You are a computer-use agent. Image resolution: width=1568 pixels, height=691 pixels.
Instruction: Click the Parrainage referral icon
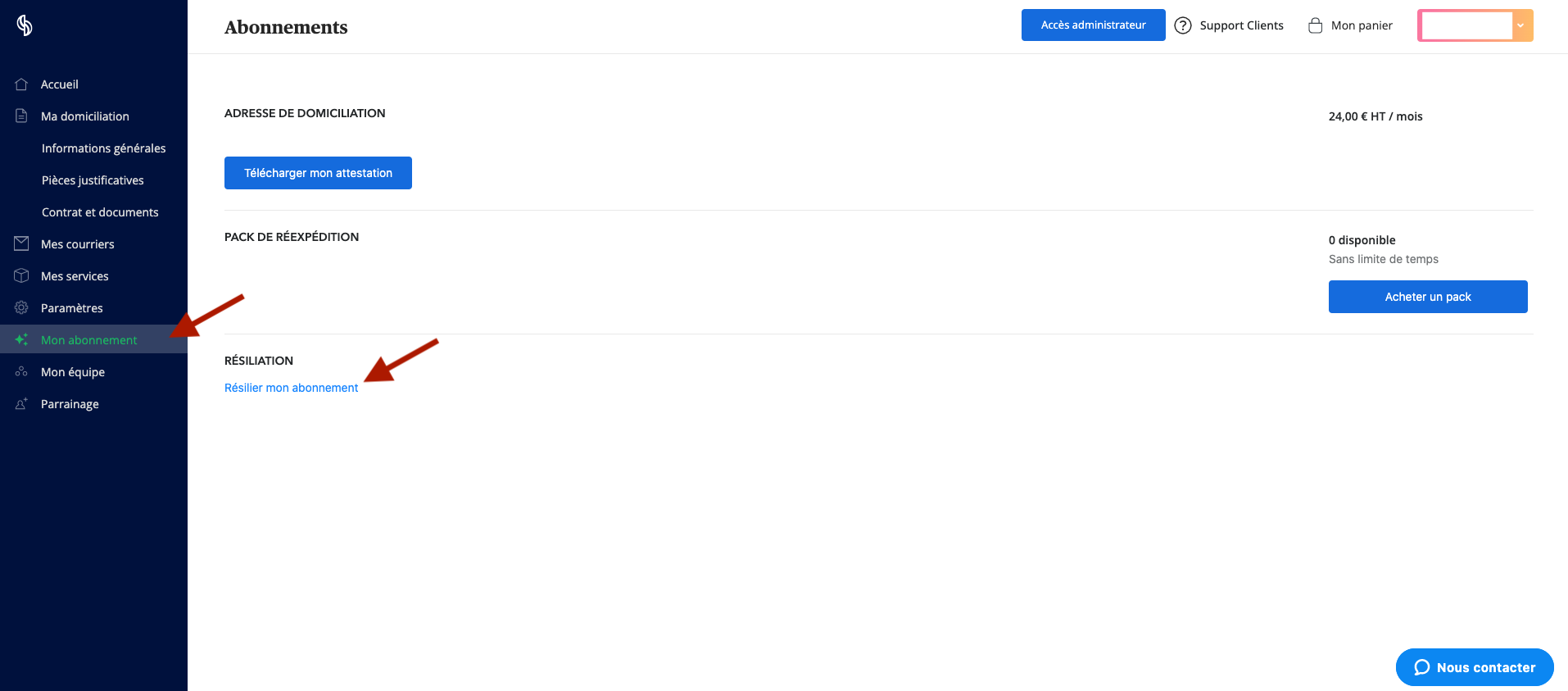pyautogui.click(x=21, y=403)
